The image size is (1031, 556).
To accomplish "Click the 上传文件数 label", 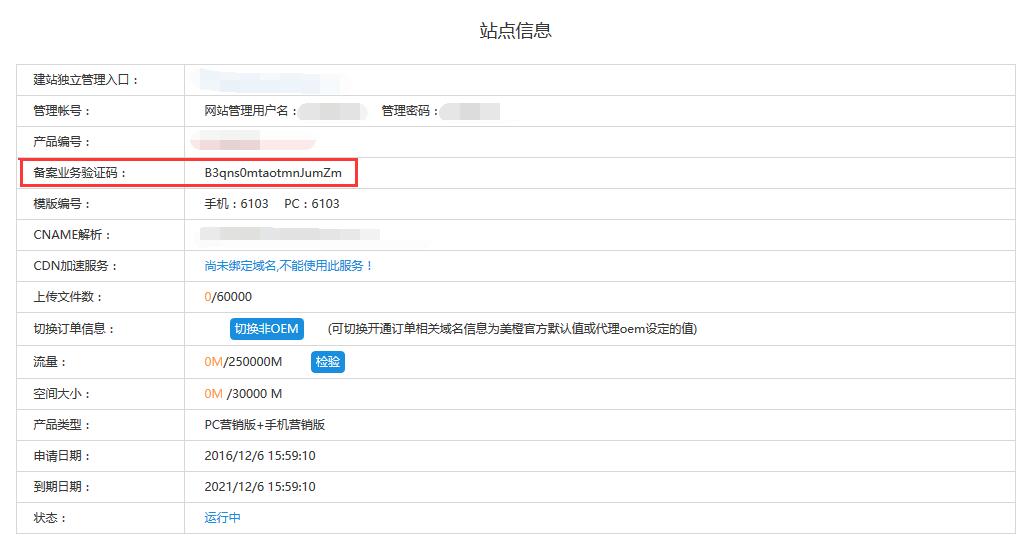I will 68,296.
